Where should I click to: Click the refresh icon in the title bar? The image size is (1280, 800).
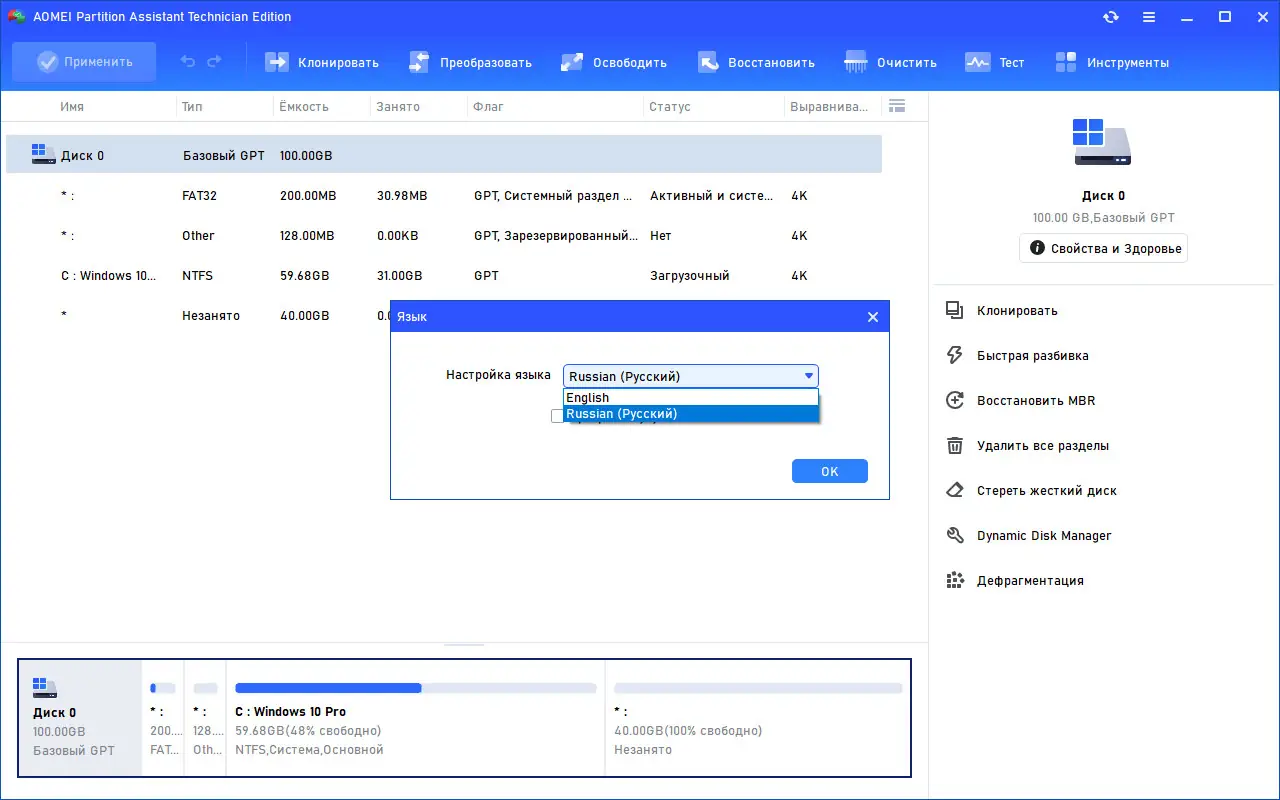[1110, 16]
